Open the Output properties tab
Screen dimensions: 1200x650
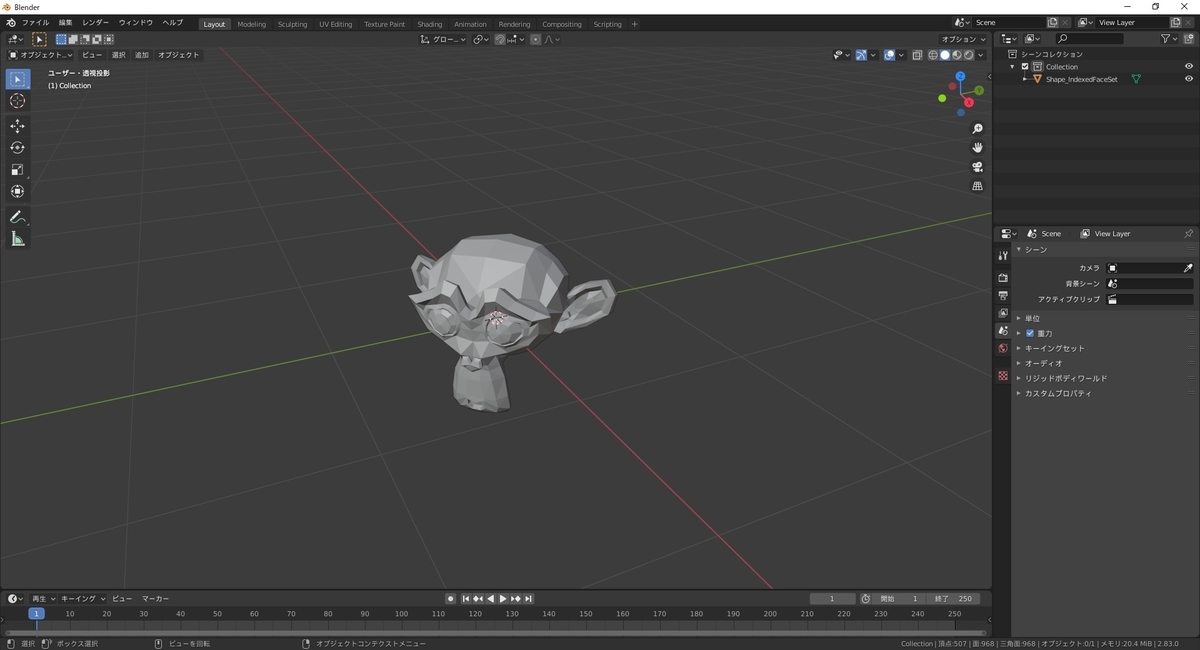1003,295
